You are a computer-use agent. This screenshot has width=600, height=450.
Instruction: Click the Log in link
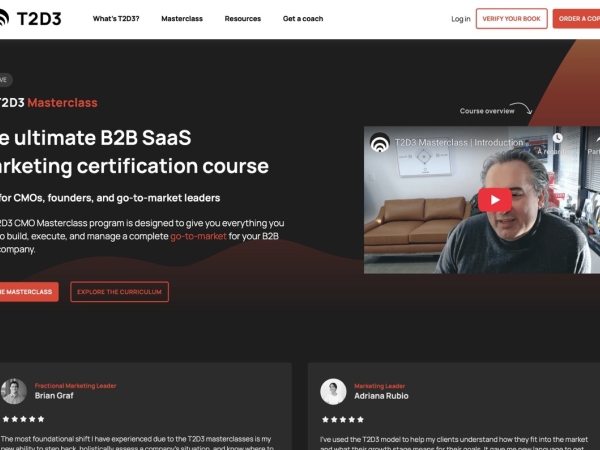tap(460, 19)
